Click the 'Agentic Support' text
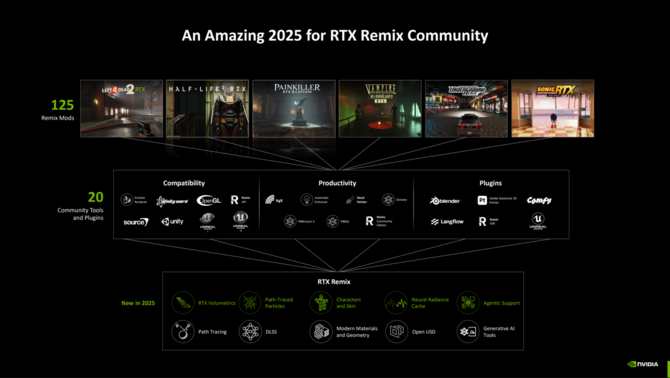670x378 pixels. (x=502, y=303)
